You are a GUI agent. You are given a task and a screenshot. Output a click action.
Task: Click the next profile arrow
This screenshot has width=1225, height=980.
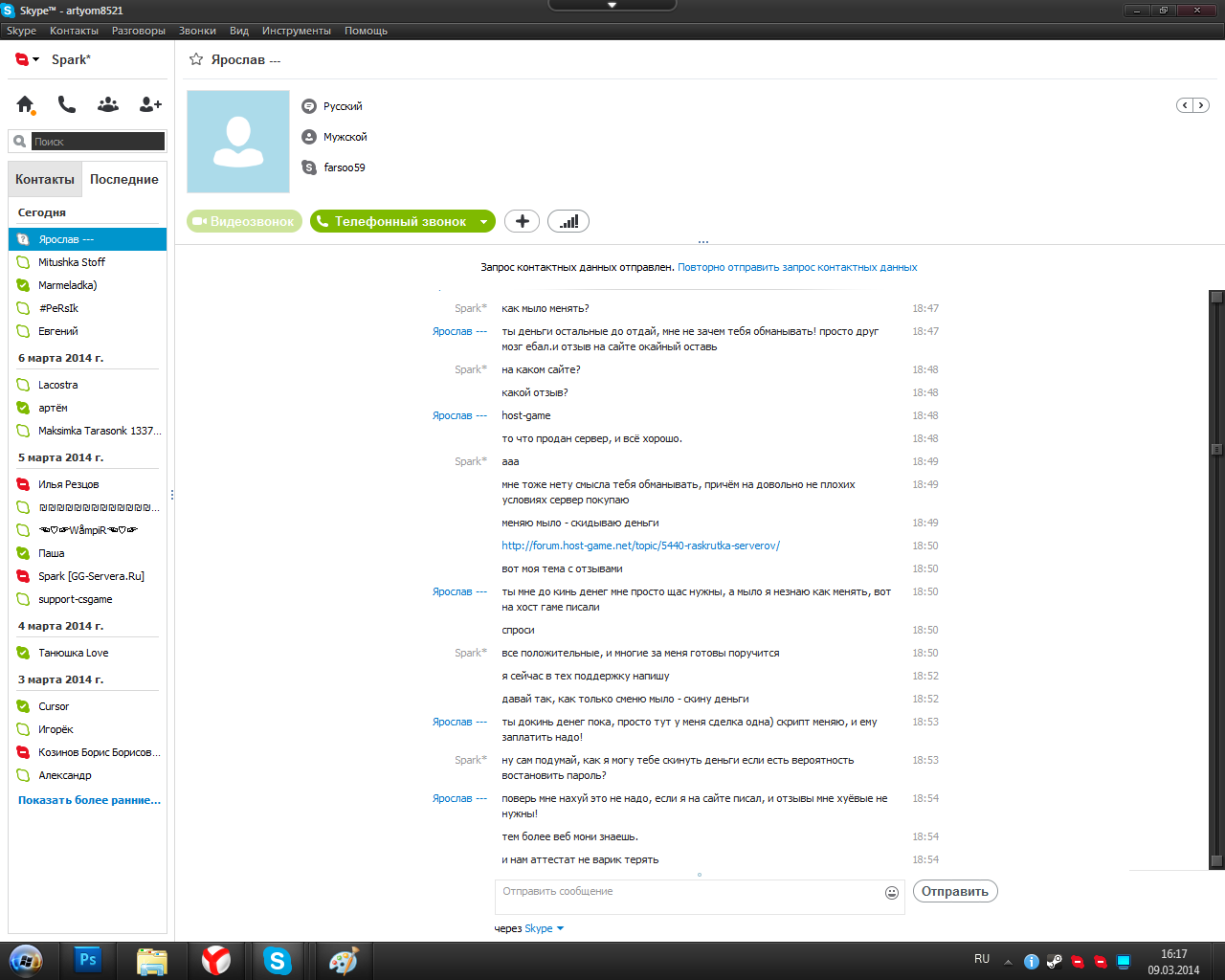click(x=1200, y=105)
